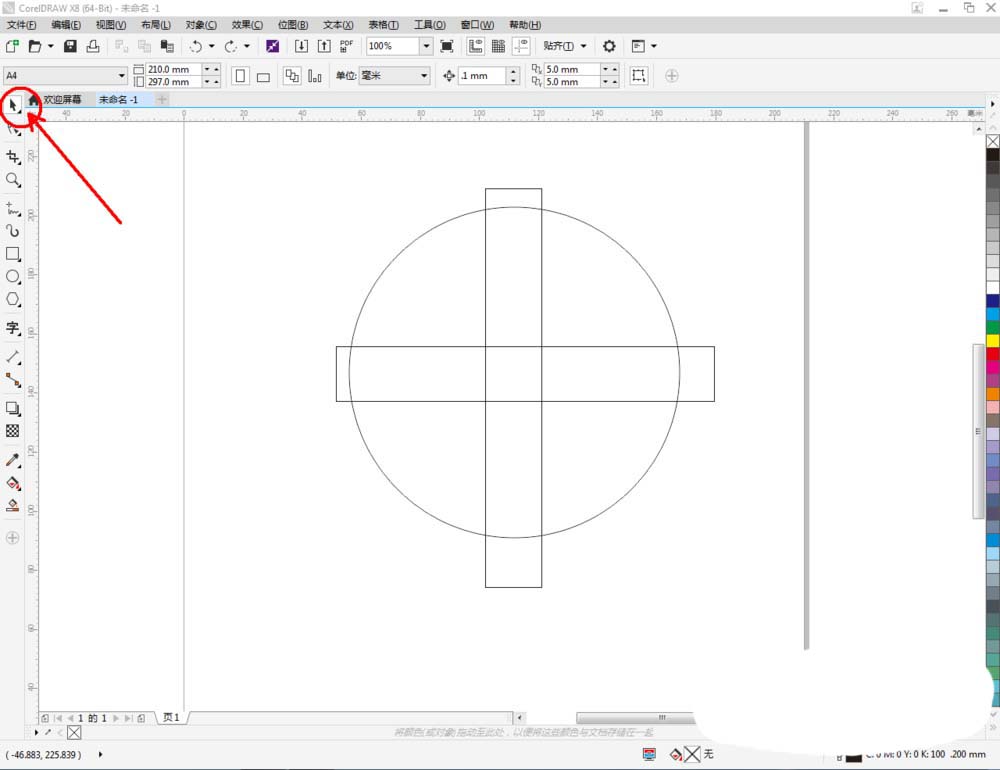Viewport: 1000px width, 770px height.
Task: Select the Transparency checkerboard tool
Action: [x=13, y=431]
